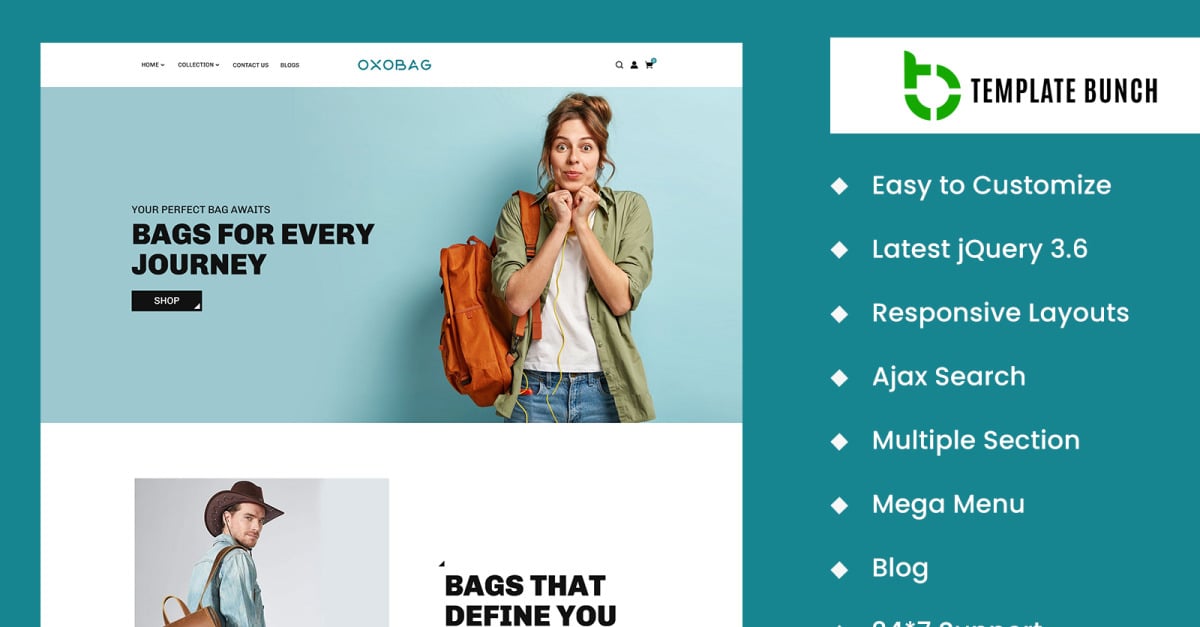Image resolution: width=1200 pixels, height=627 pixels.
Task: Expand the Collection dropdown menu
Action: 199,65
